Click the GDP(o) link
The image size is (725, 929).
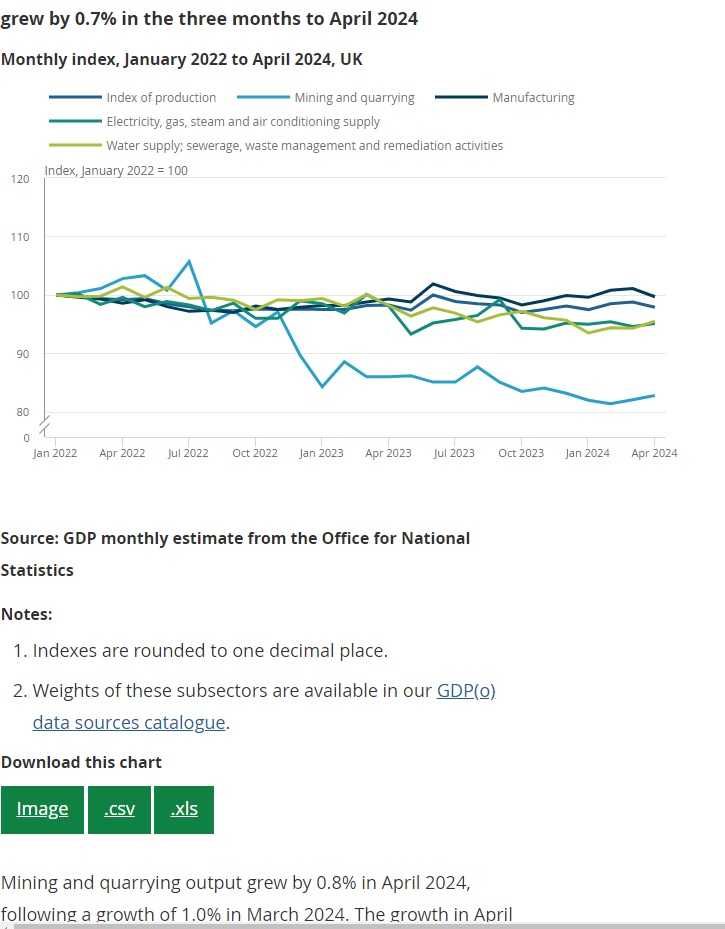466,691
